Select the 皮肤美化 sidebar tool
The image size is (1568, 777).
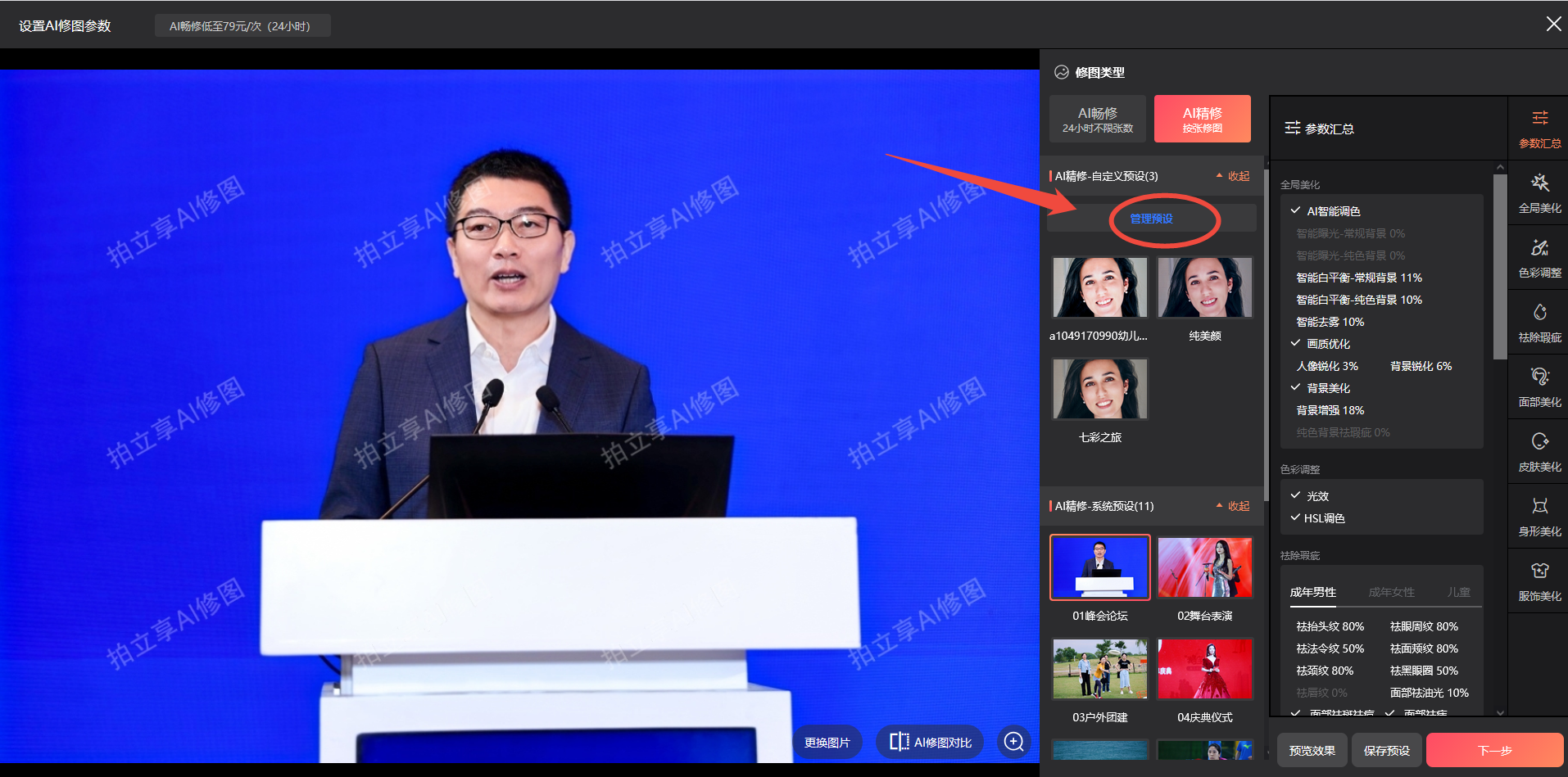tap(1539, 452)
